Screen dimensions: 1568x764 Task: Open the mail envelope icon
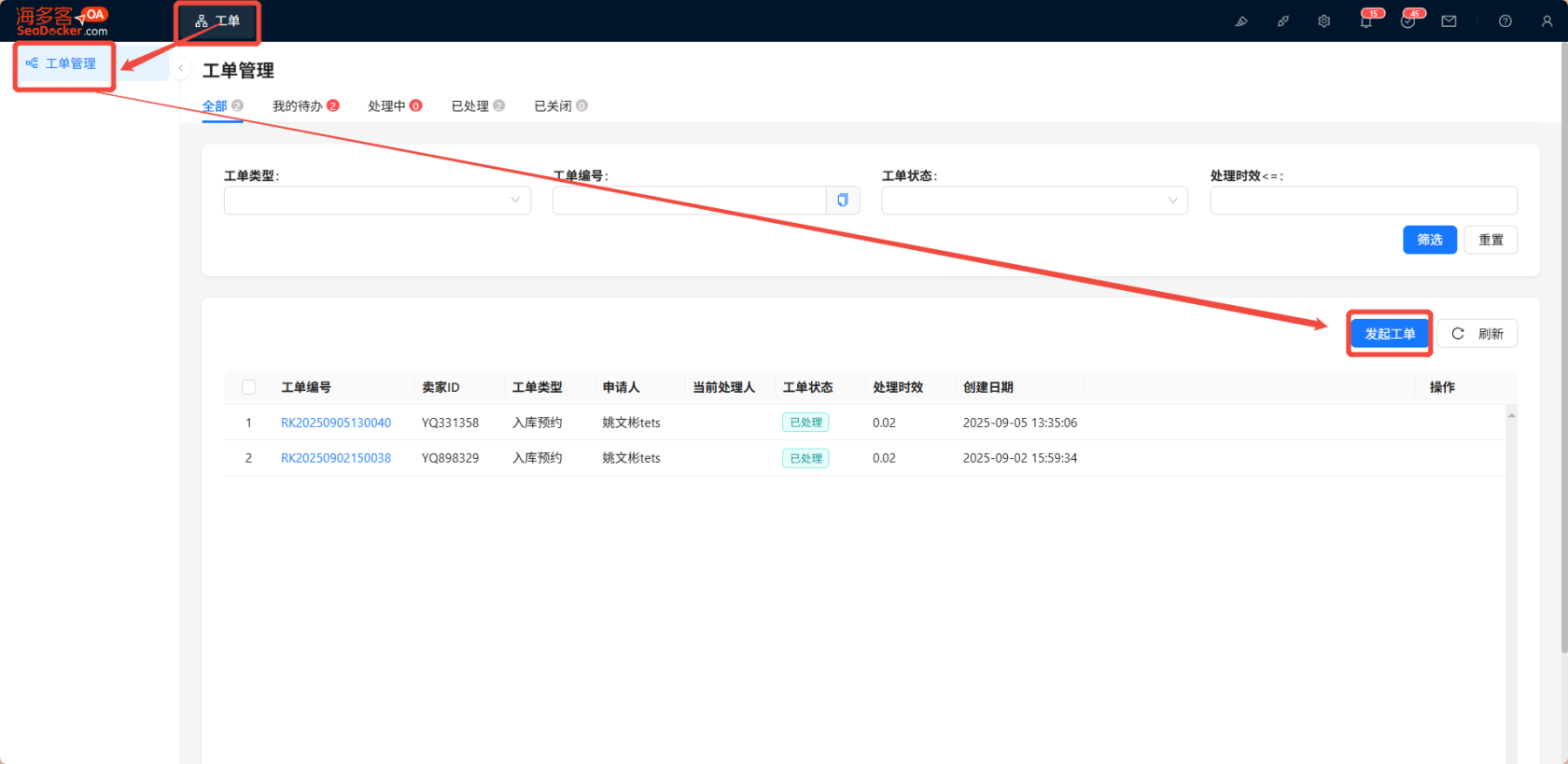1449,21
